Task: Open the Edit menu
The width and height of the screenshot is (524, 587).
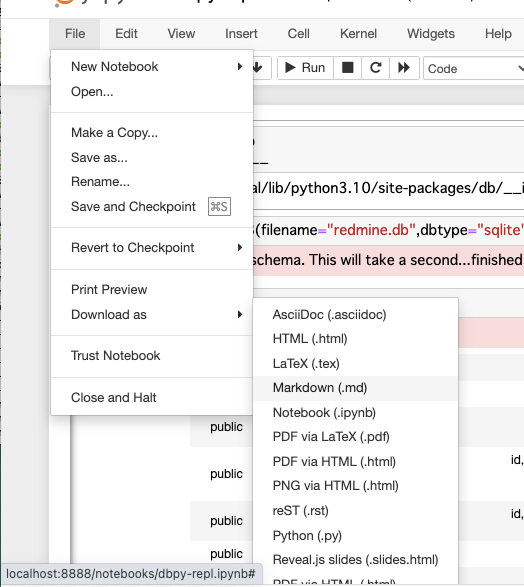Action: pyautogui.click(x=126, y=34)
